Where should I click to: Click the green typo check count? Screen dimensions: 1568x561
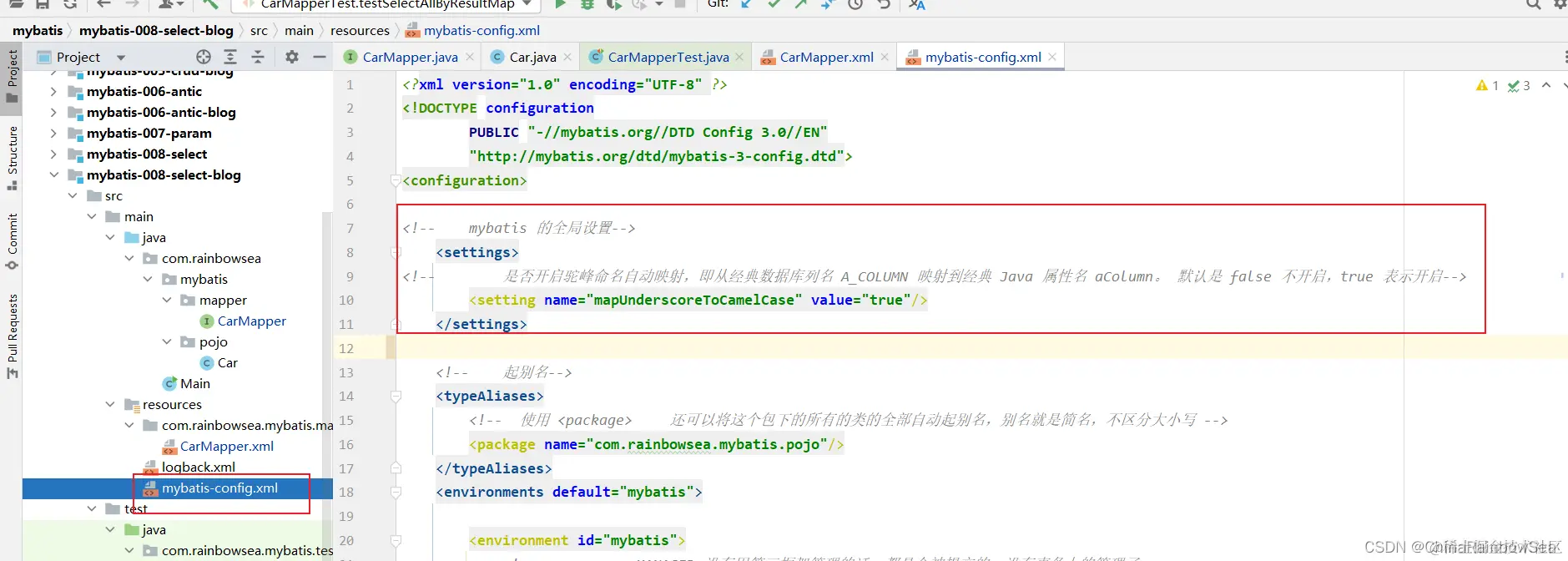pyautogui.click(x=1519, y=85)
